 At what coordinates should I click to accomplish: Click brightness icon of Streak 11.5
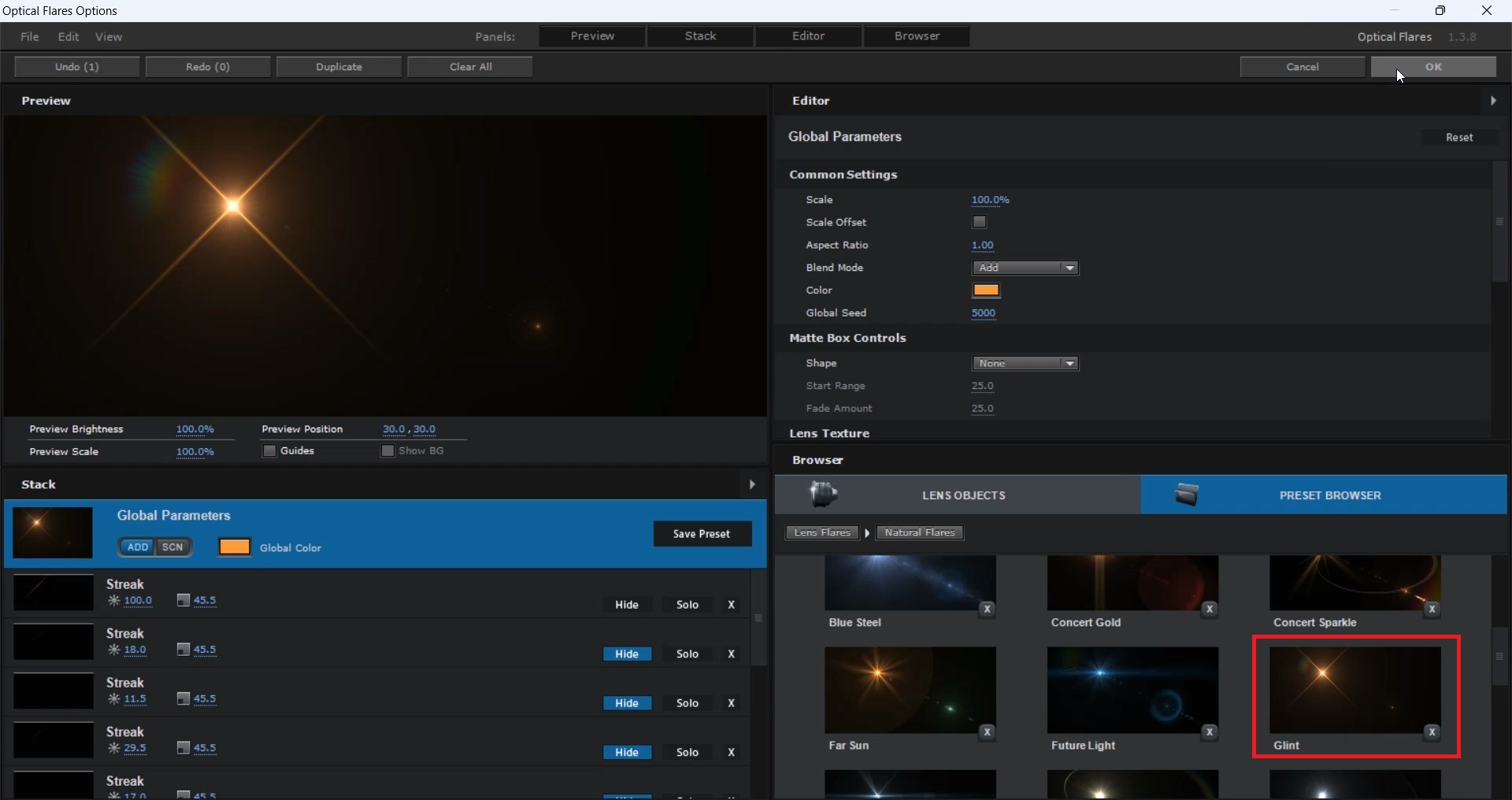(114, 699)
